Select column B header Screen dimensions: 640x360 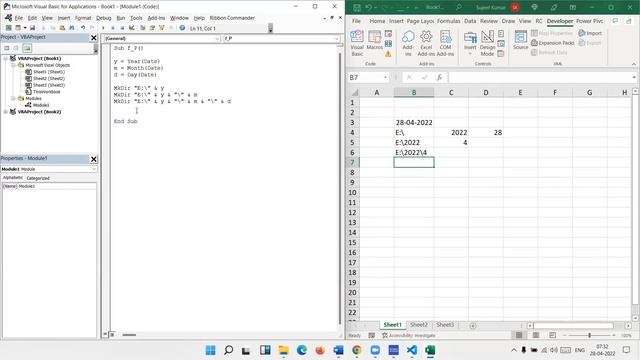point(414,93)
